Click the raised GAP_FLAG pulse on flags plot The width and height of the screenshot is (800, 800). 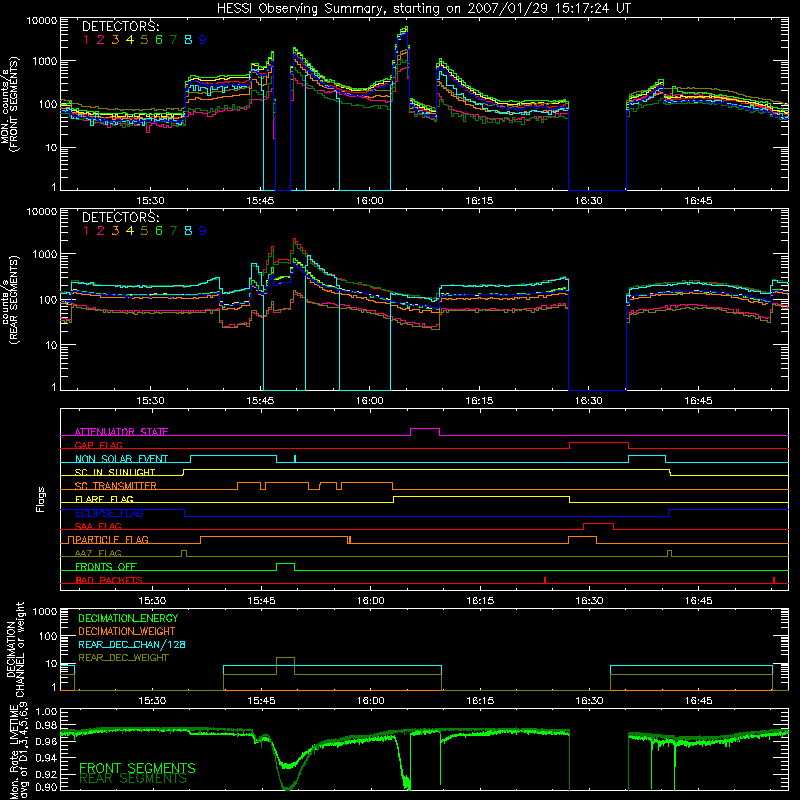pos(598,445)
